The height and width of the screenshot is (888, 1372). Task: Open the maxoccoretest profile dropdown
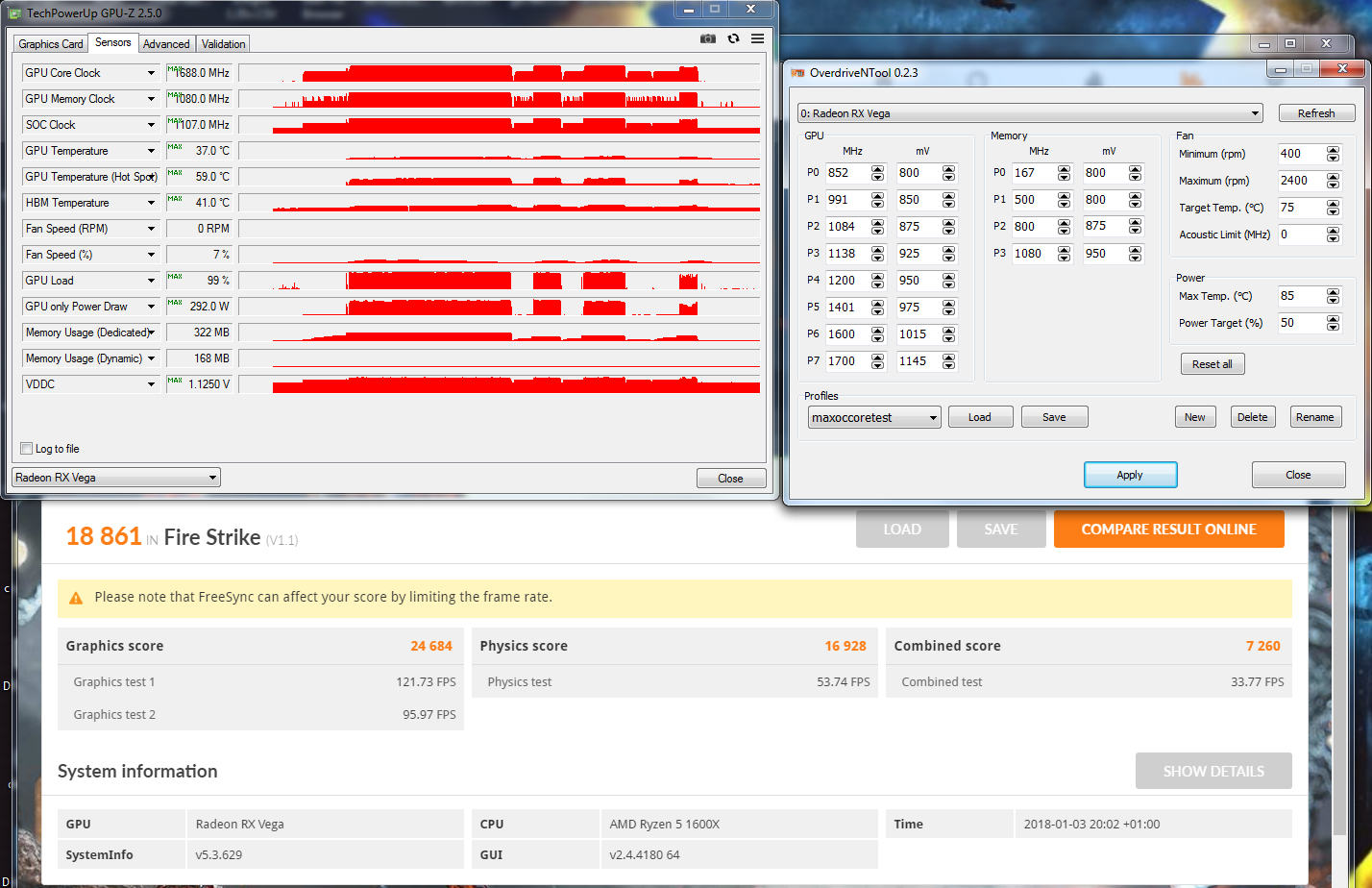874,417
